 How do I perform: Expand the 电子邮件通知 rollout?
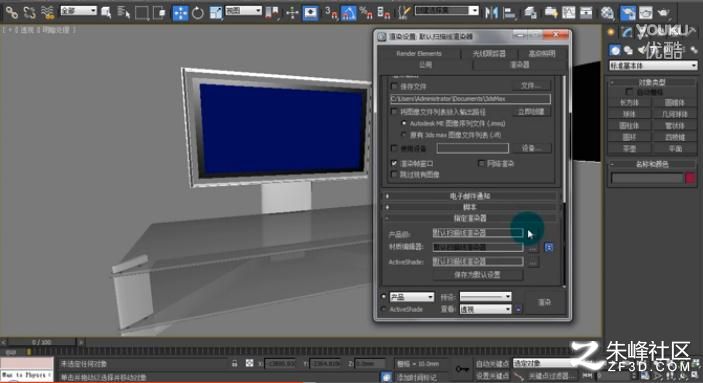pos(470,196)
